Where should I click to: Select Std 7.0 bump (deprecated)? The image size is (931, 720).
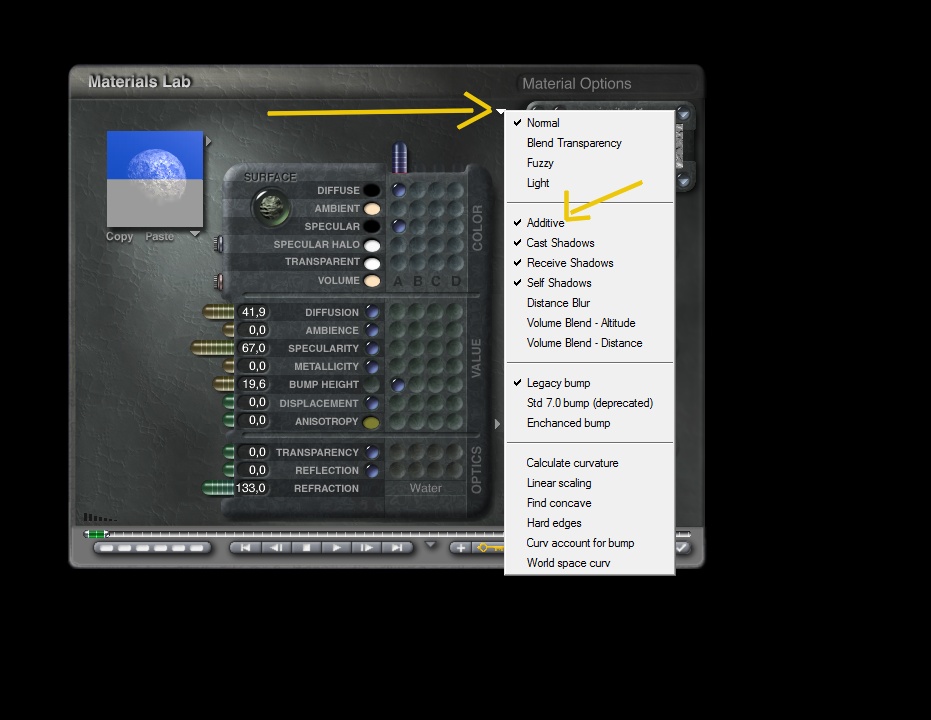[588, 403]
